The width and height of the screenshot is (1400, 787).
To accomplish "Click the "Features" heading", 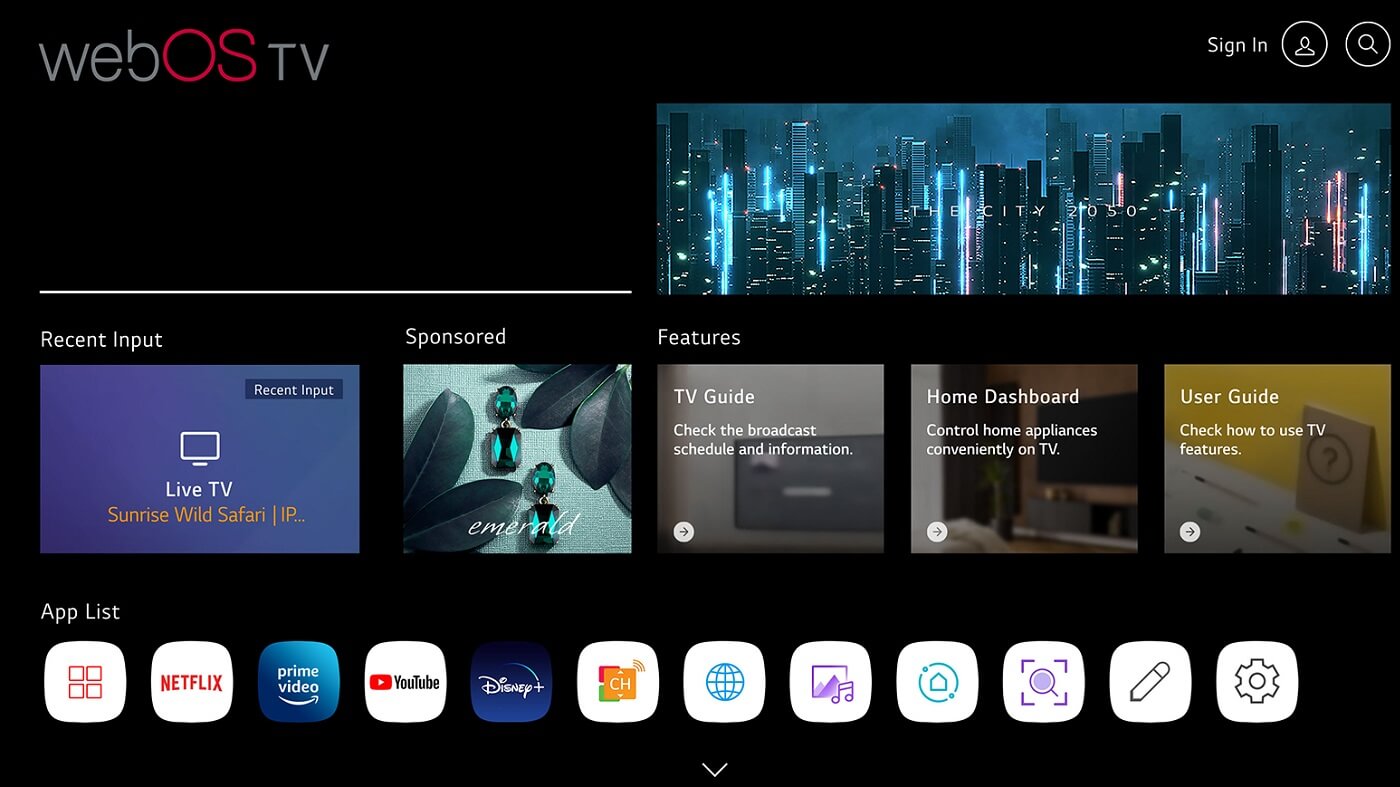I will [x=699, y=337].
